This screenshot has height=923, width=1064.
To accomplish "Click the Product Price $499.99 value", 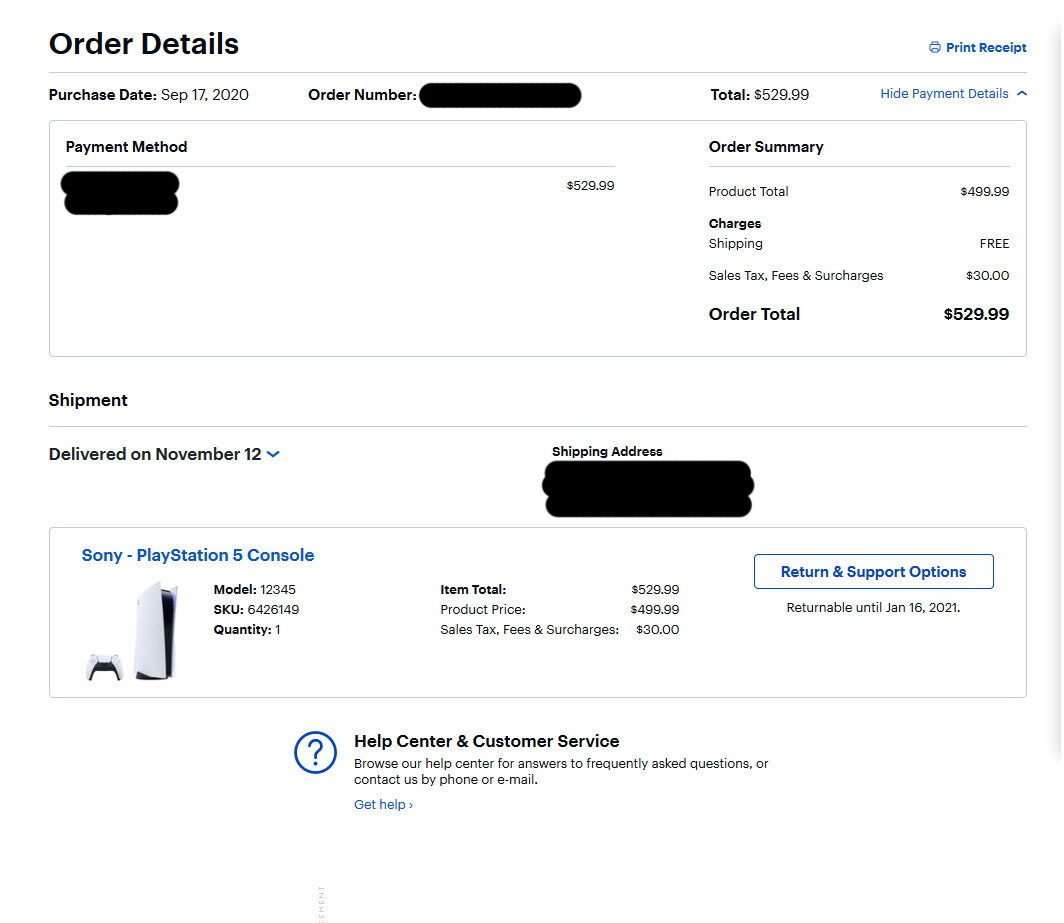I will pyautogui.click(x=655, y=609).
